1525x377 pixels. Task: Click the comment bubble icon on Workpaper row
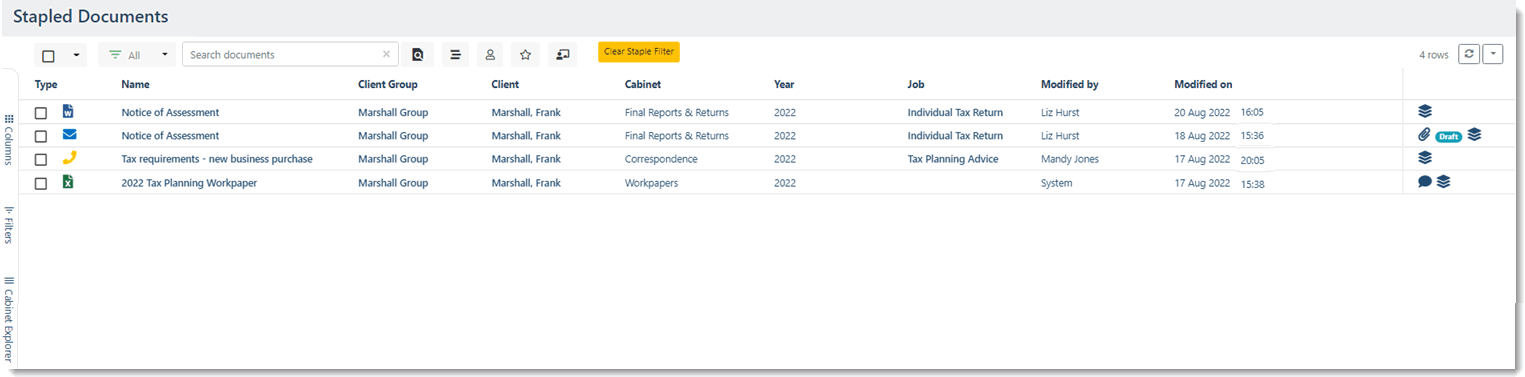[1425, 182]
